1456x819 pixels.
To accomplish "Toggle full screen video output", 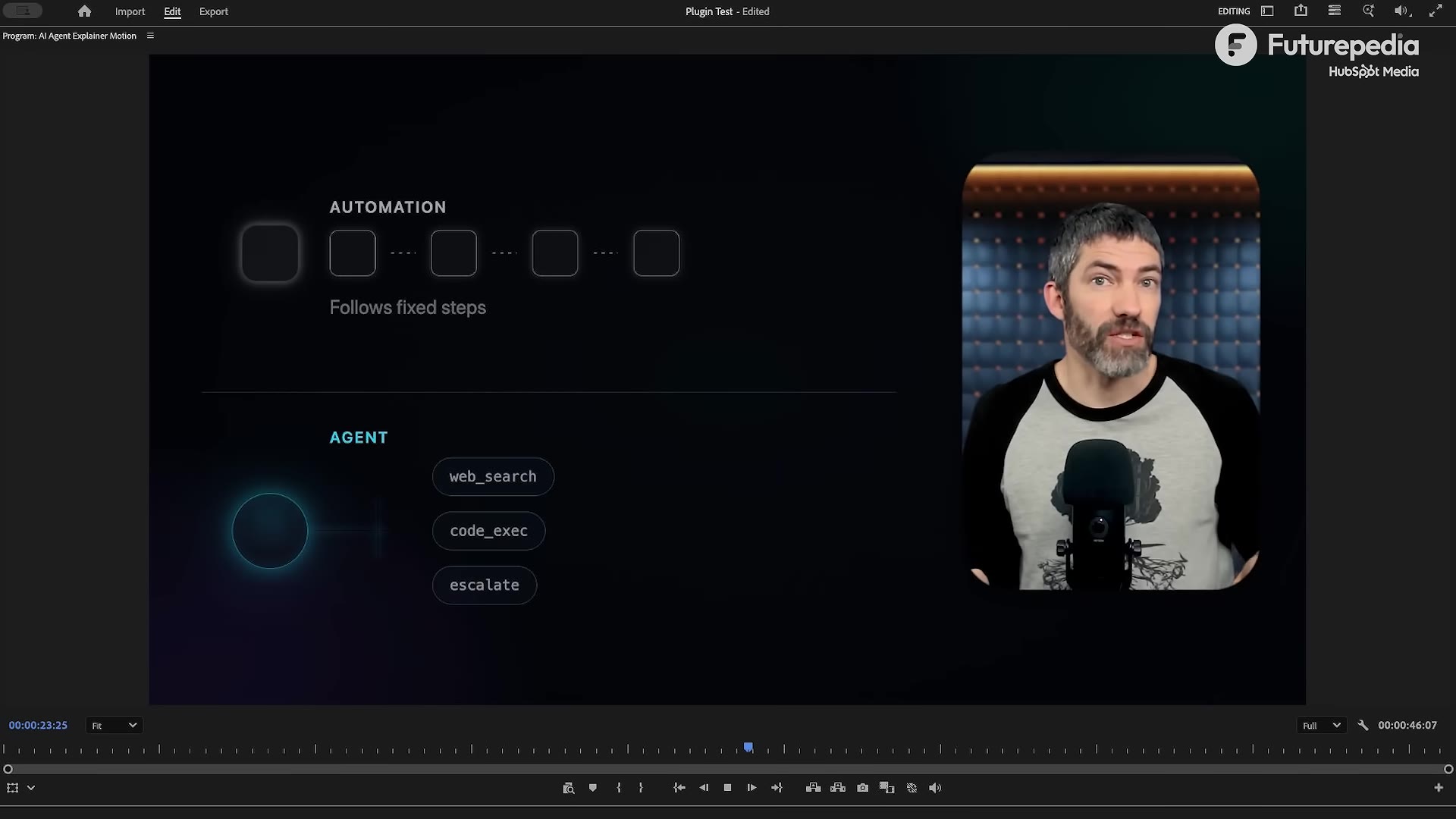I will coord(1436,11).
